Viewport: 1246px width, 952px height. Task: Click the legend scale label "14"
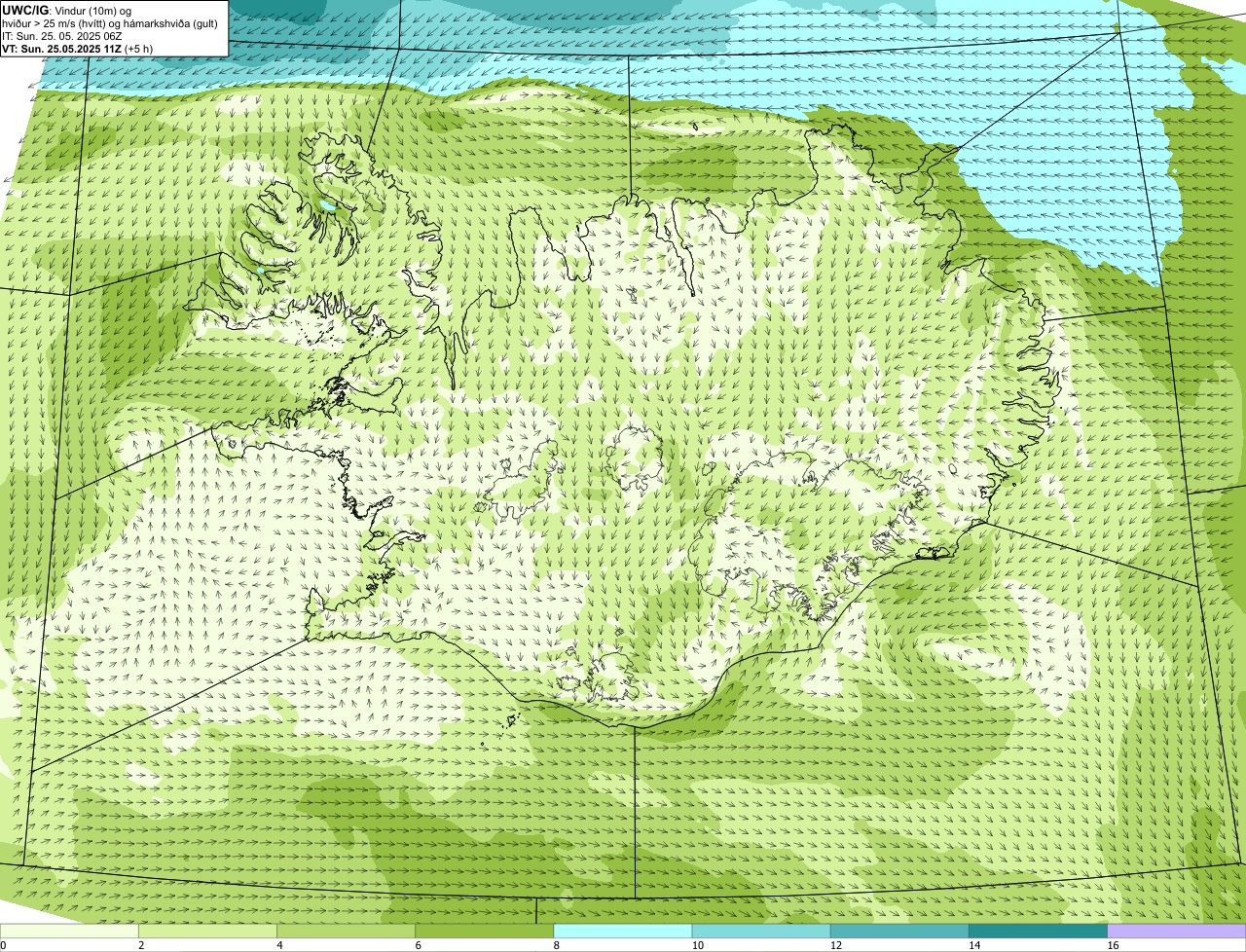[973, 945]
